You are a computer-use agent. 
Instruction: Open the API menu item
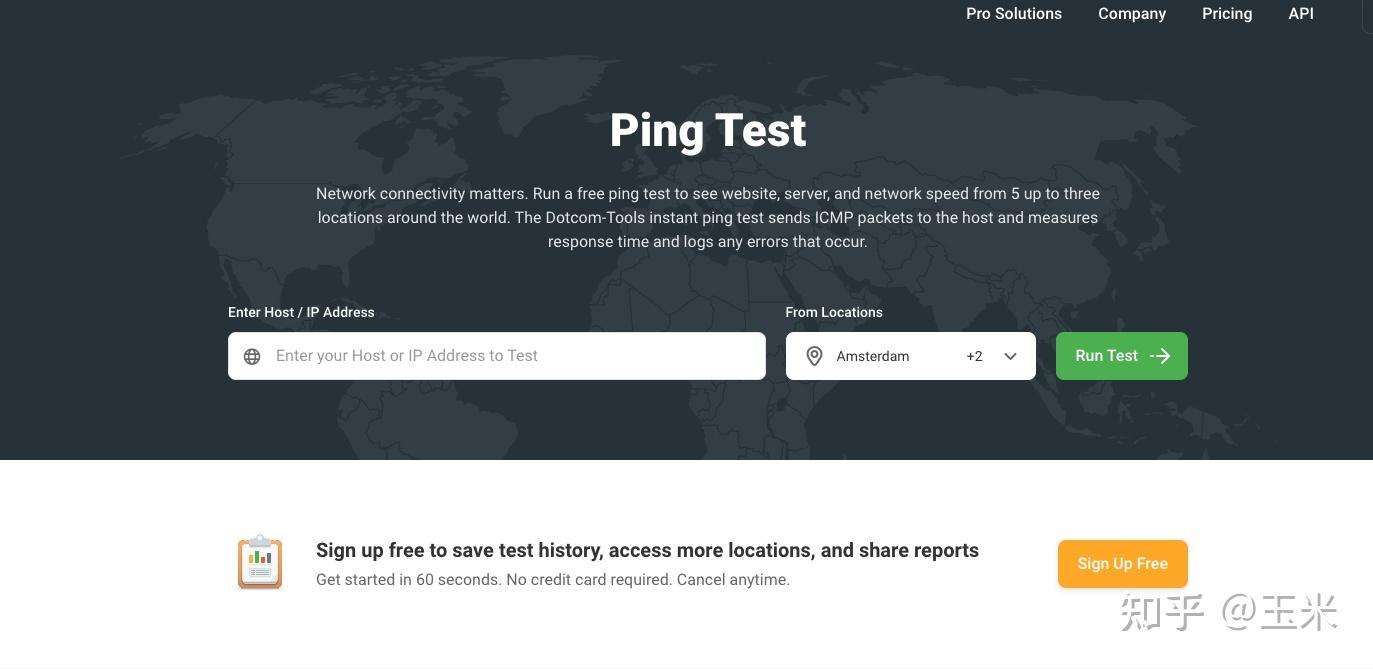click(1300, 14)
